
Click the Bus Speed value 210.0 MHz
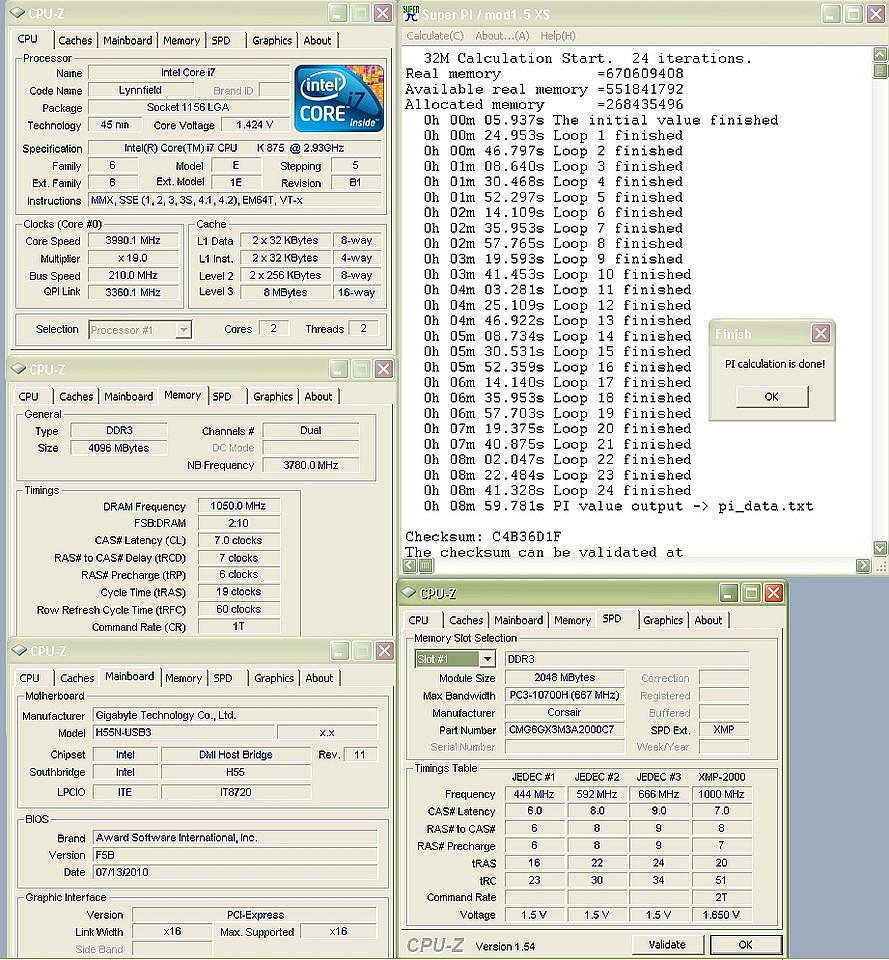click(133, 276)
